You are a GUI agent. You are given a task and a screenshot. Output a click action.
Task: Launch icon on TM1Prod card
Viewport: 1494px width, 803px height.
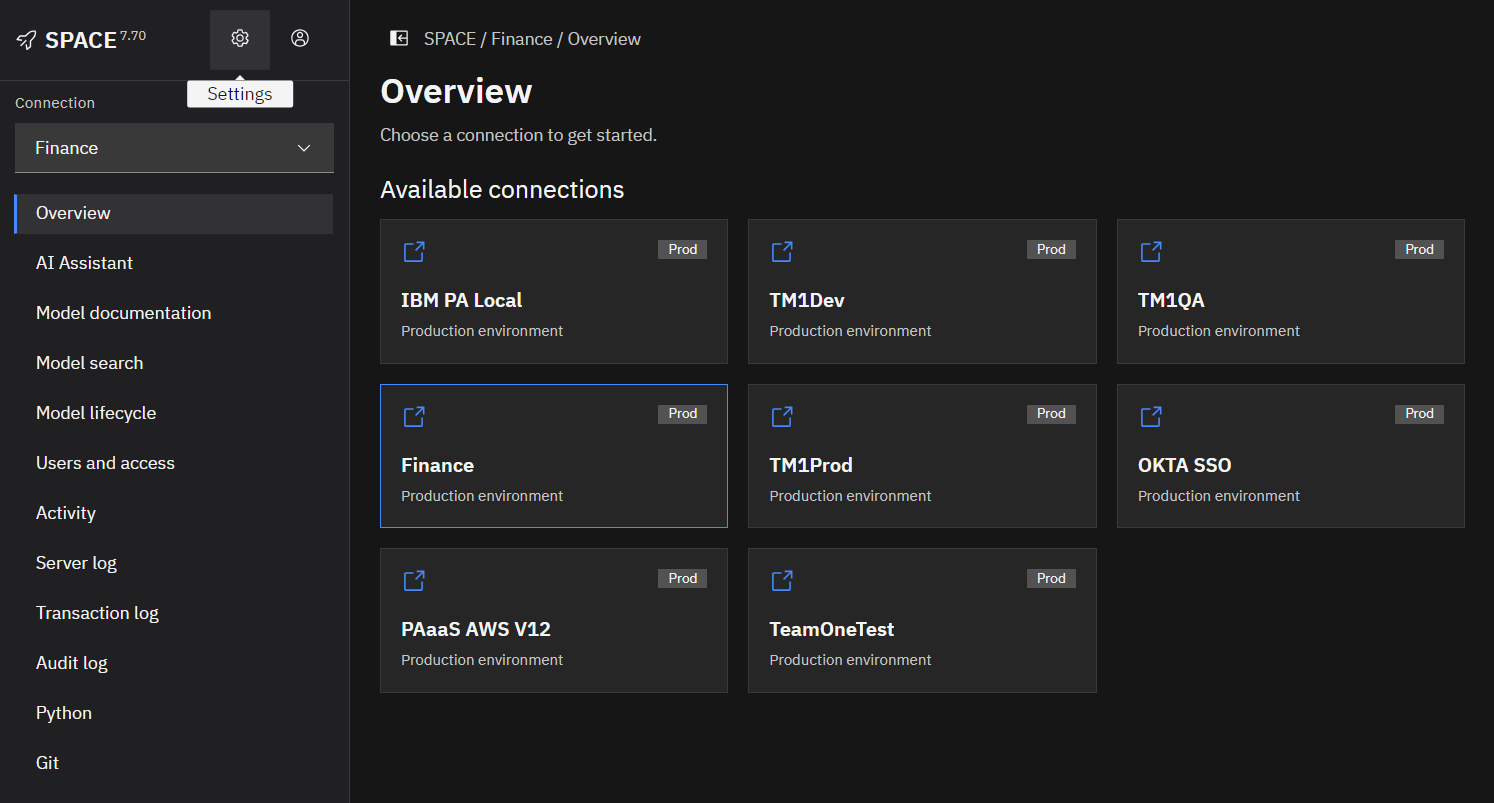(x=782, y=417)
